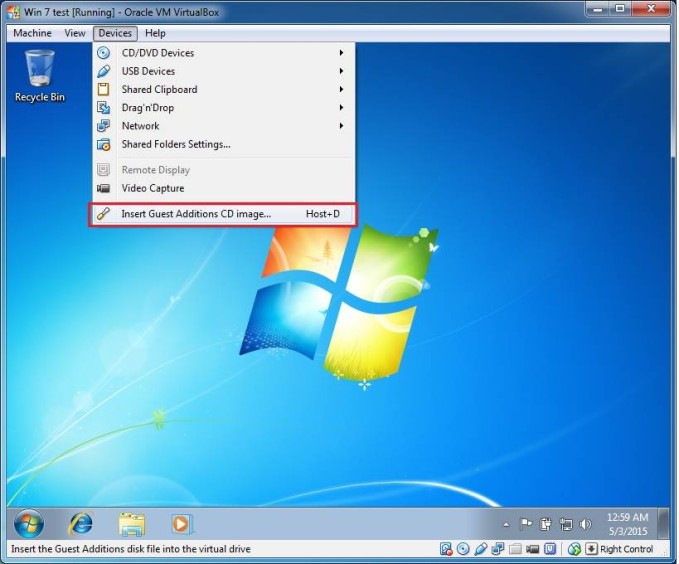Open the View menu
Viewport: 679px width, 564px height.
(74, 33)
